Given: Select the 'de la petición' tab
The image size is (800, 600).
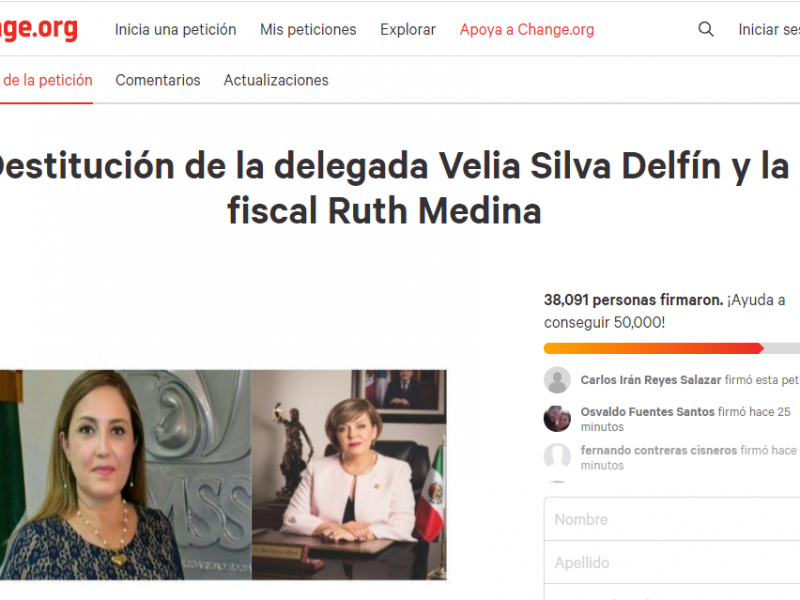Looking at the screenshot, I should click(x=46, y=80).
